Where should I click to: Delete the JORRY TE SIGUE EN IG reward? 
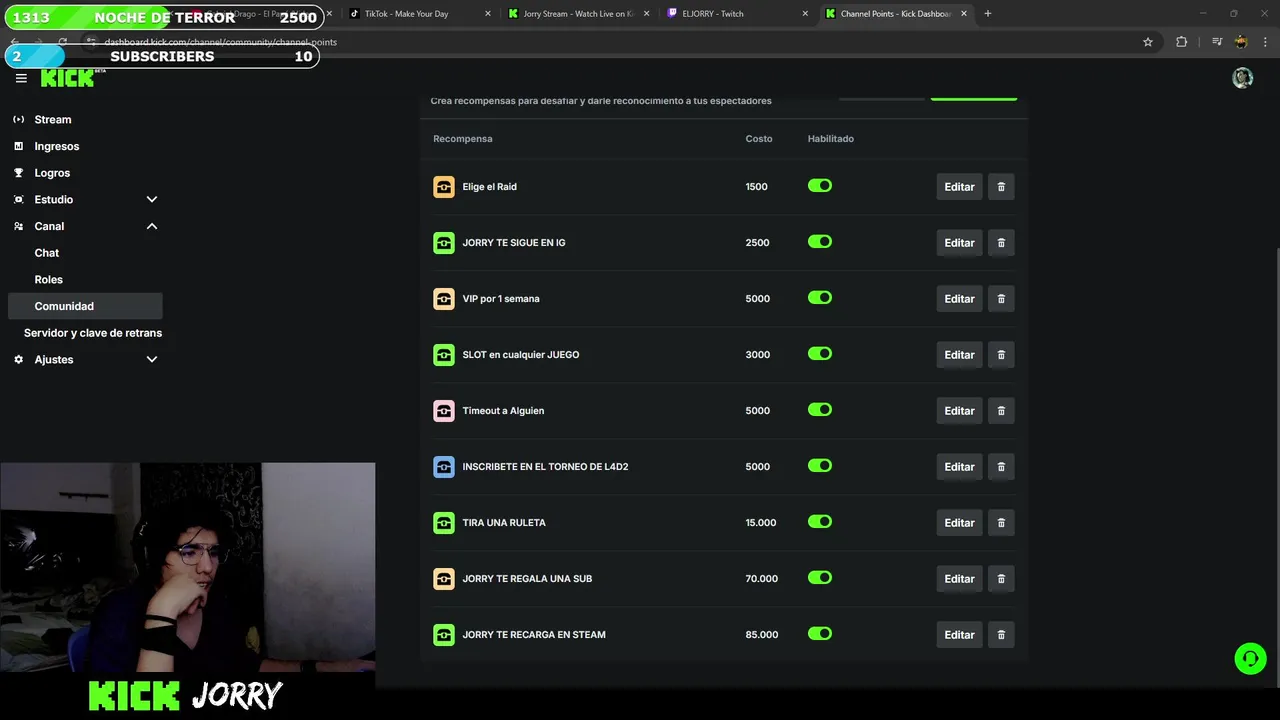pos(1001,243)
